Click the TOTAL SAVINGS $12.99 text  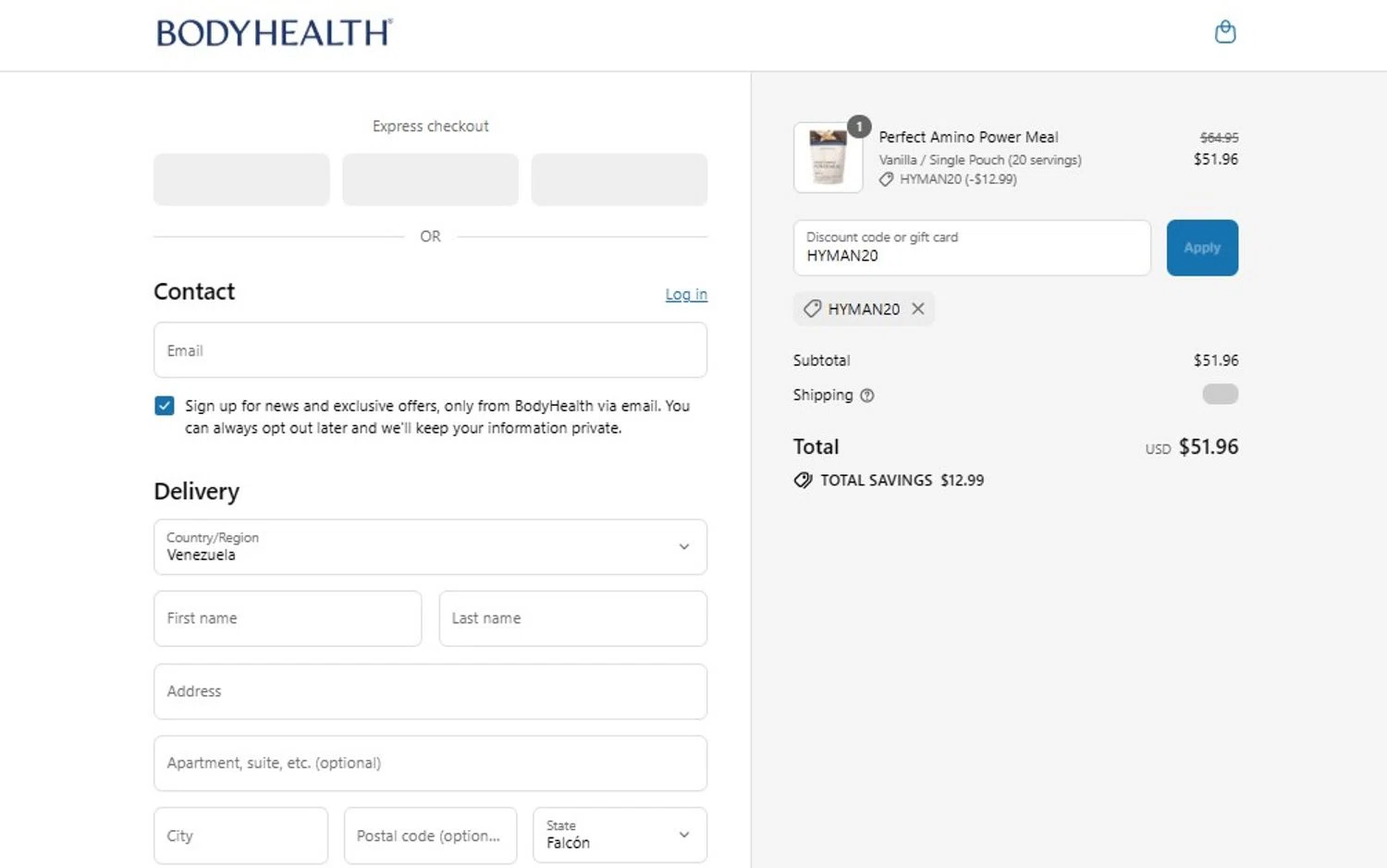pos(902,480)
